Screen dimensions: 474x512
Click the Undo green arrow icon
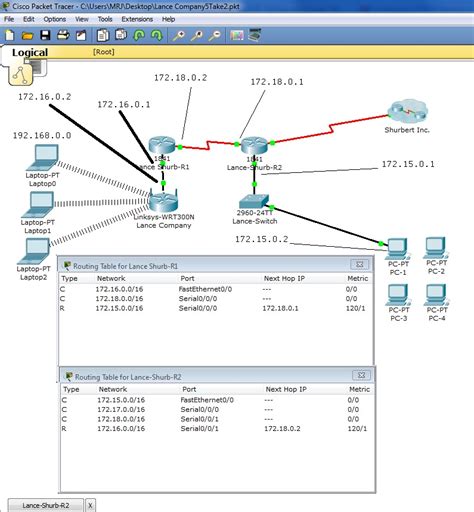[139, 35]
